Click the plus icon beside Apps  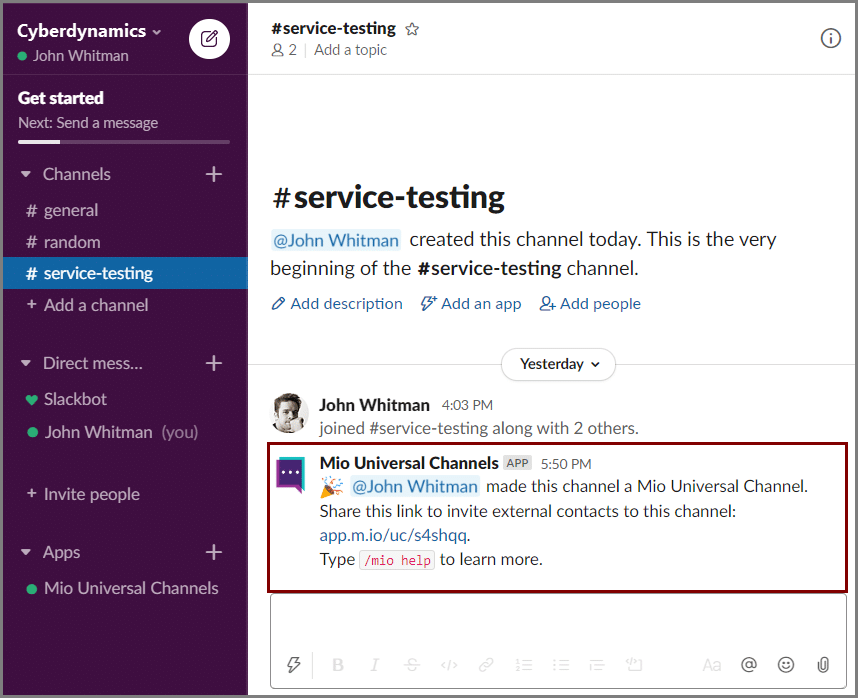point(213,552)
